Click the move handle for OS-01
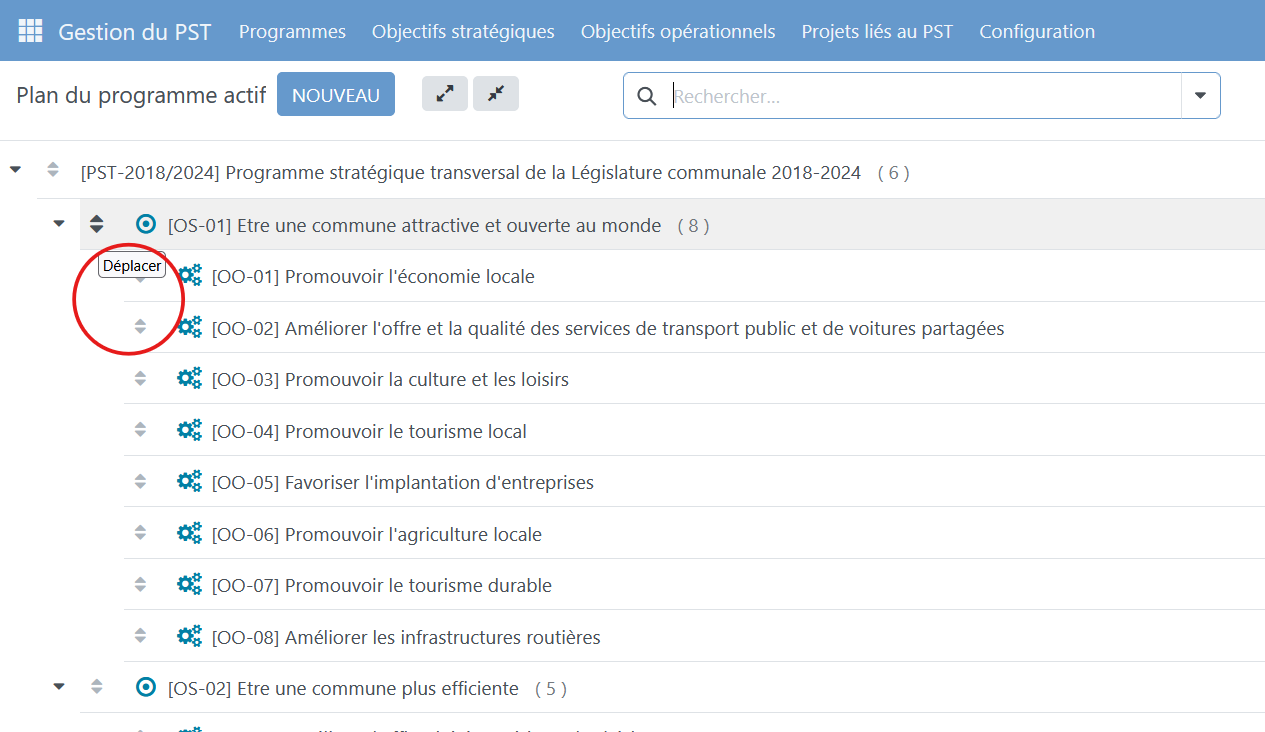1265x732 pixels. (x=97, y=225)
